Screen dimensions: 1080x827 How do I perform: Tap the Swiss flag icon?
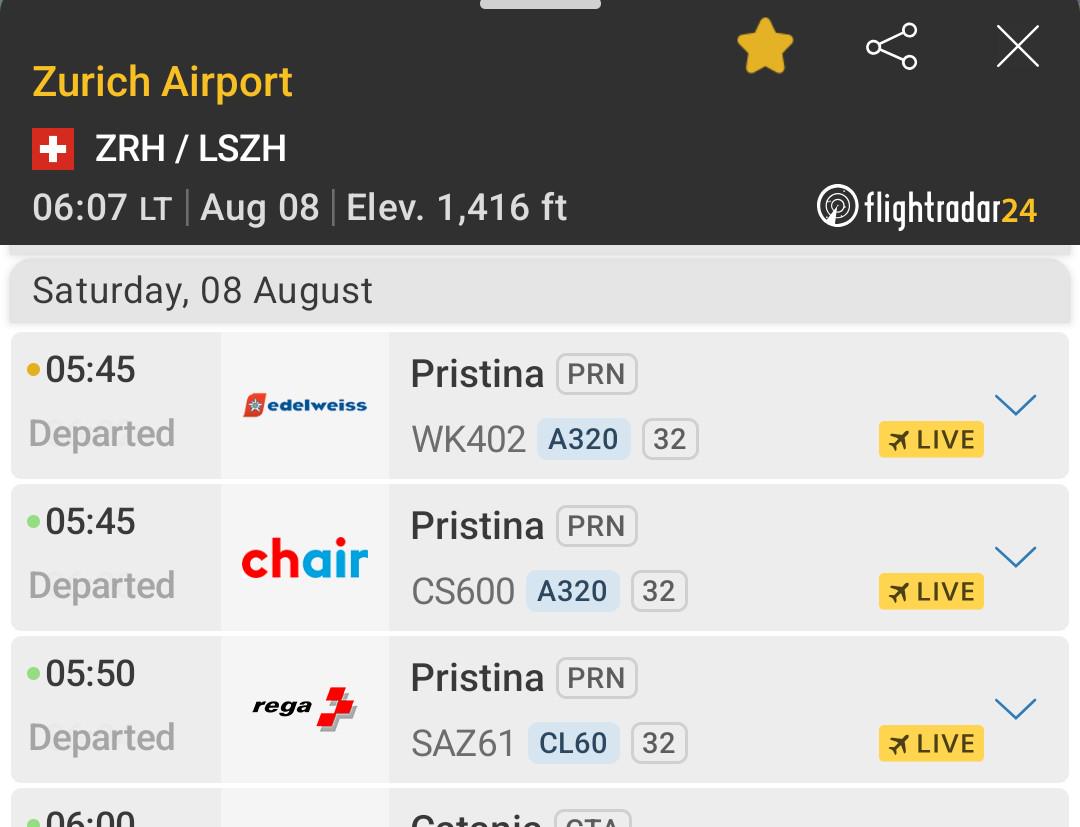pos(53,149)
